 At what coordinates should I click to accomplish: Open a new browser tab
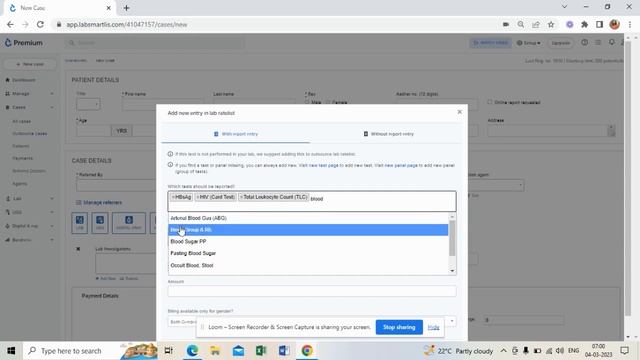tap(127, 8)
